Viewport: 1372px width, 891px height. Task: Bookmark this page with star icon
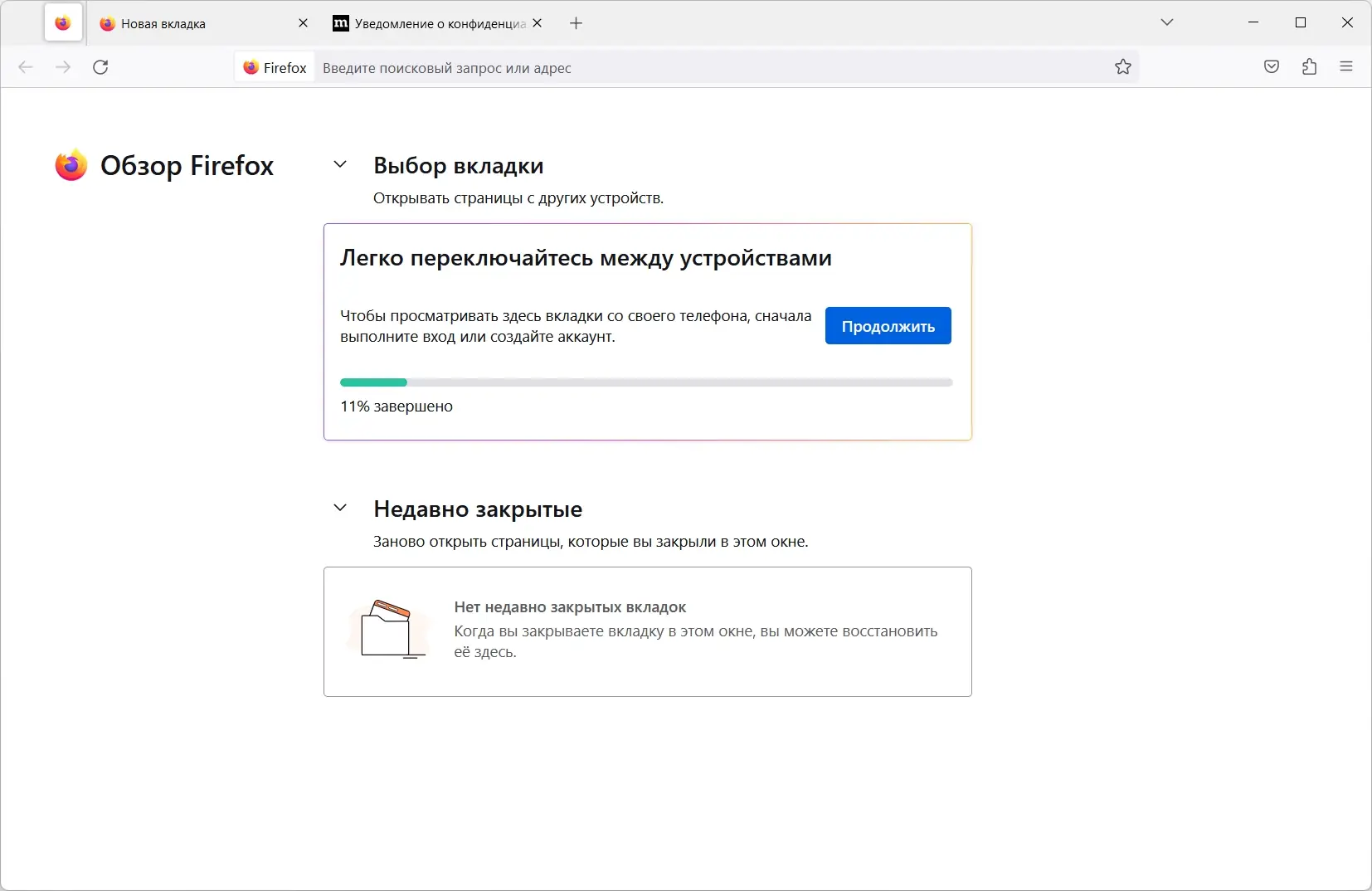tap(1123, 67)
